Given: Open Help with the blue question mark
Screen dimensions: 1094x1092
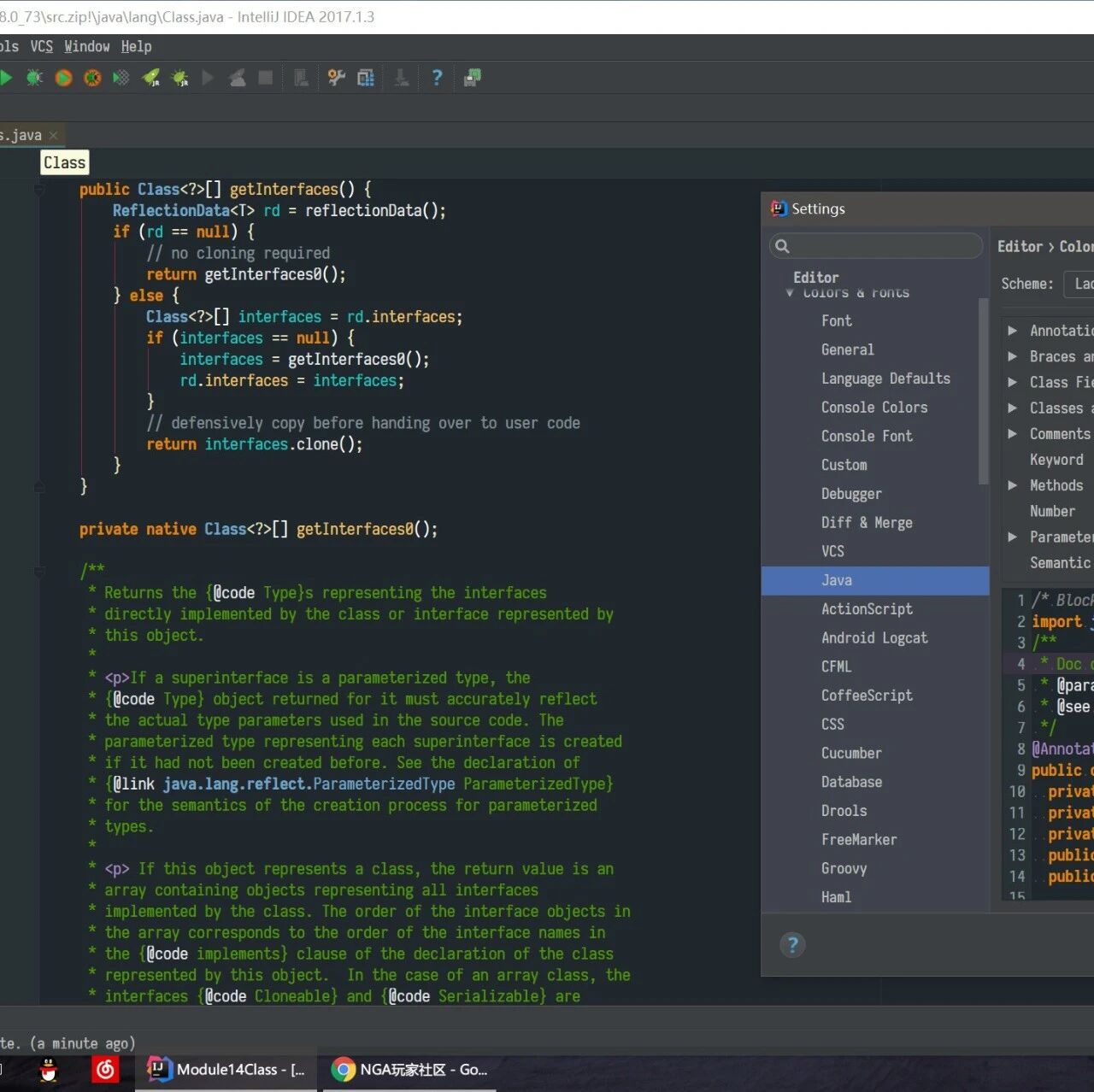Looking at the screenshot, I should point(437,78).
